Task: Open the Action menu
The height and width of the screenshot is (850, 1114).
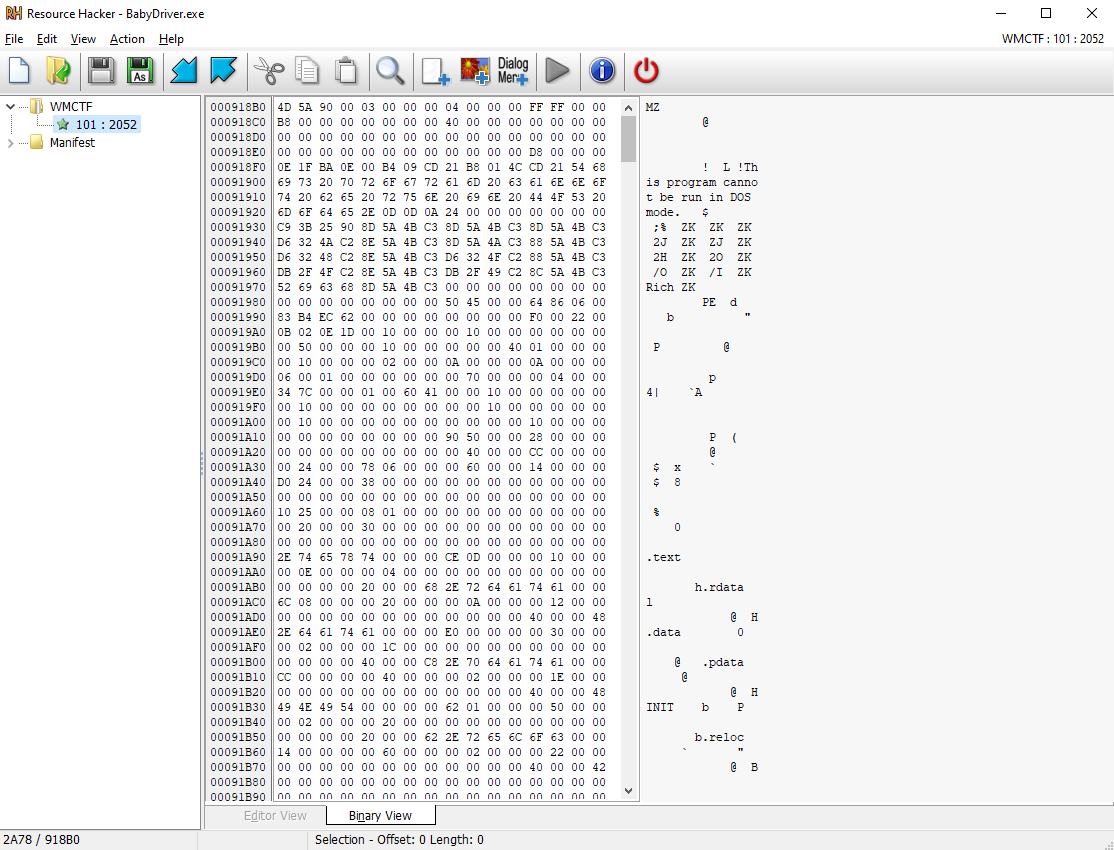Action: coord(127,39)
